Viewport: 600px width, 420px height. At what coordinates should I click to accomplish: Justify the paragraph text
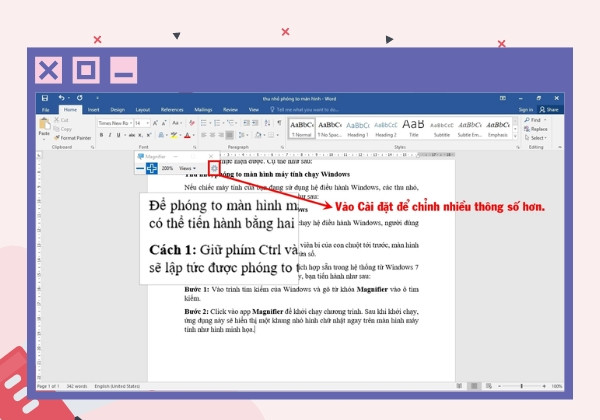coord(230,135)
